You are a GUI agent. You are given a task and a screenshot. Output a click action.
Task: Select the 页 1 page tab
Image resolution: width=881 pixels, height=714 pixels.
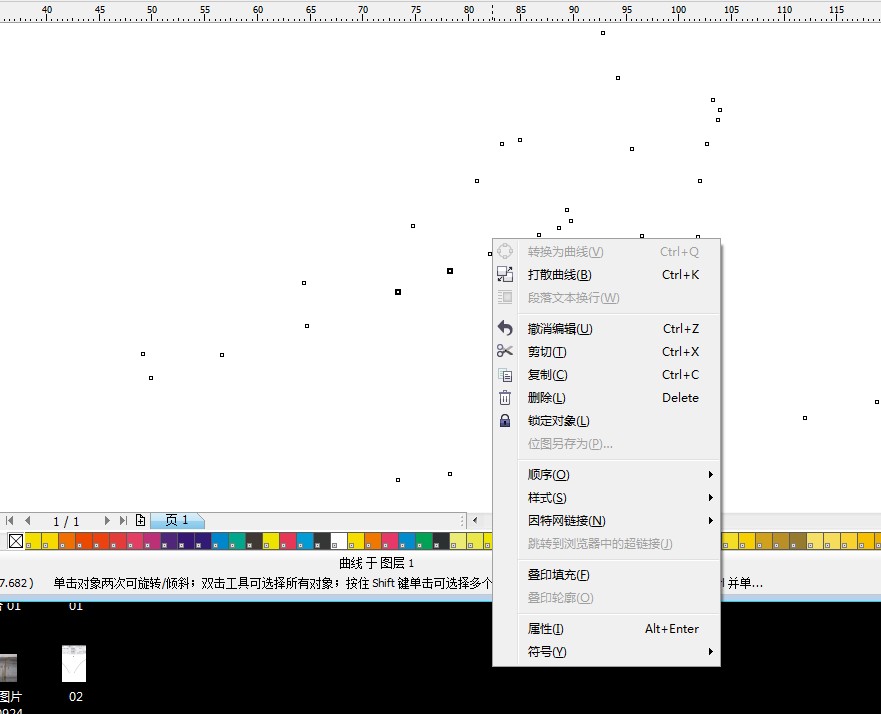(x=177, y=521)
